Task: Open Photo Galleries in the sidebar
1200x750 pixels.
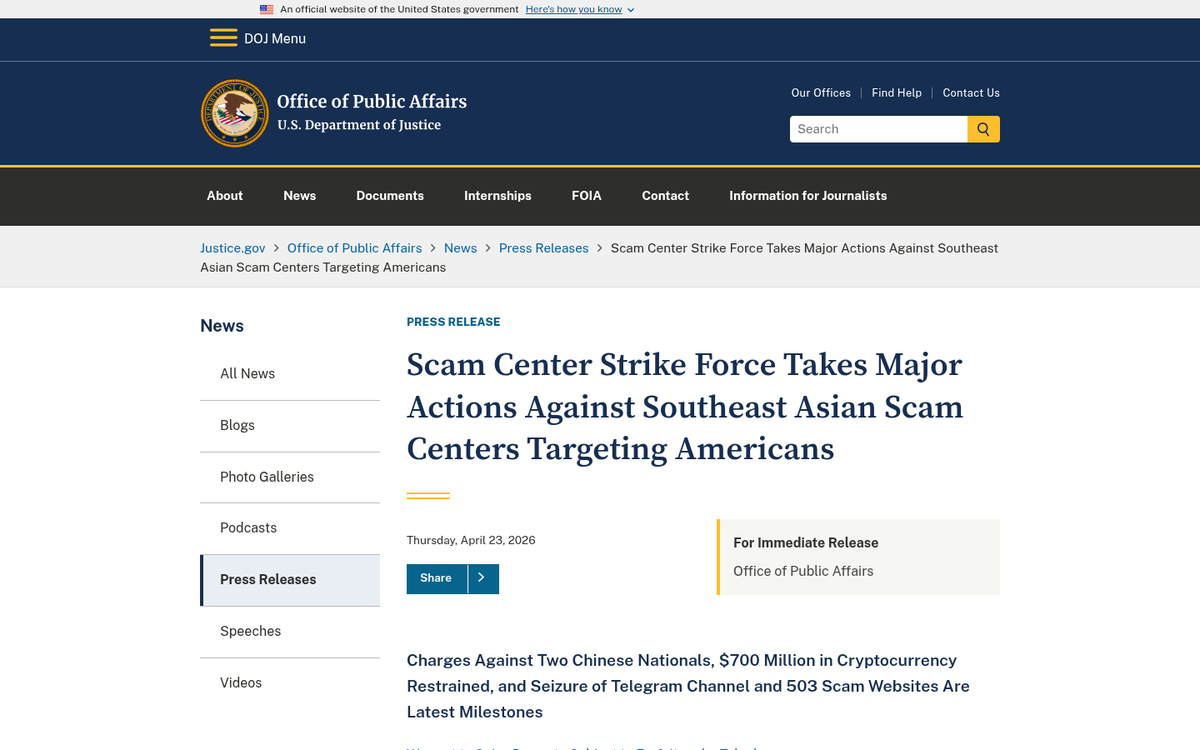Action: (267, 477)
